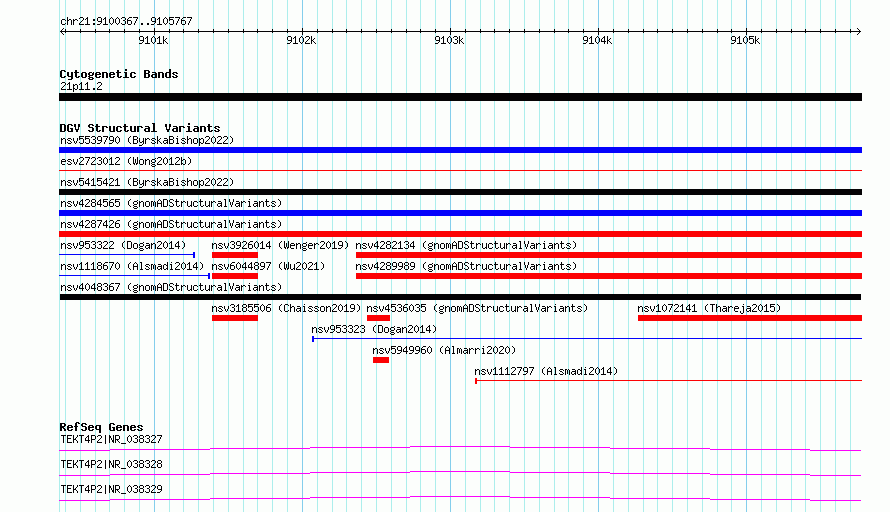
Task: Click nsv953323 (Dogan2014) label
Action: 374,329
